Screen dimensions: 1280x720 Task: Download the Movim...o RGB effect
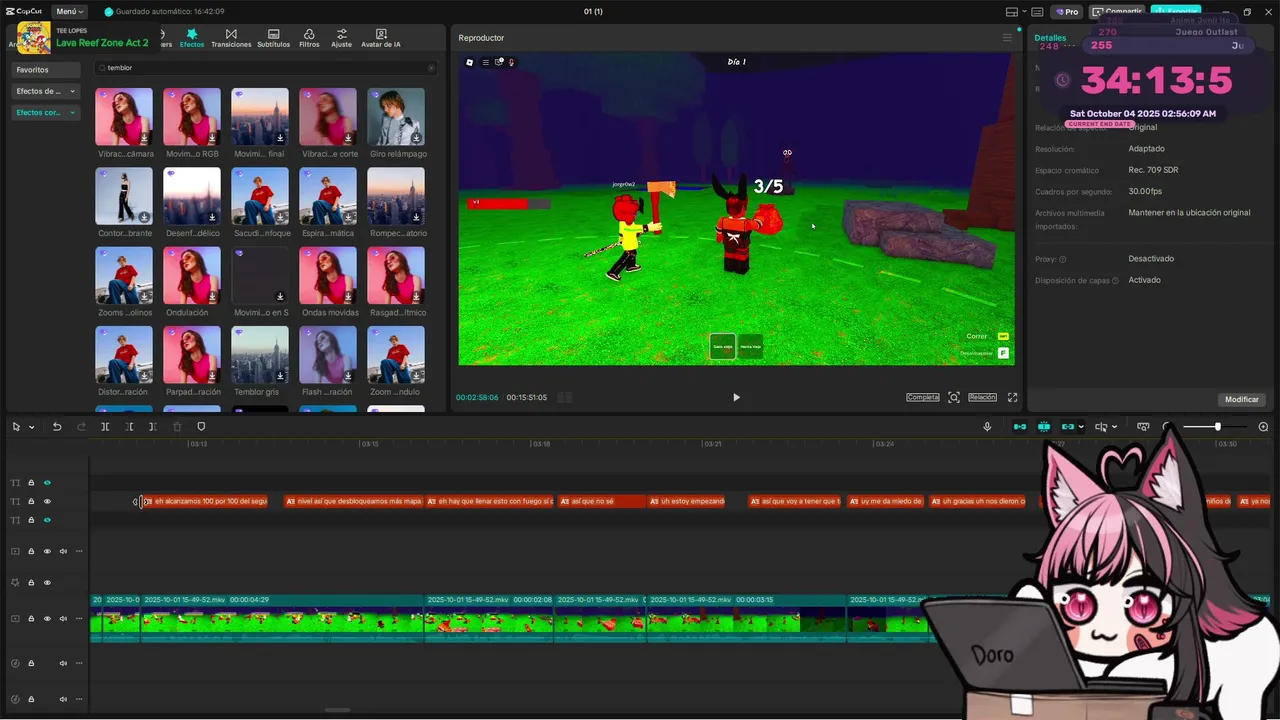click(x=212, y=138)
